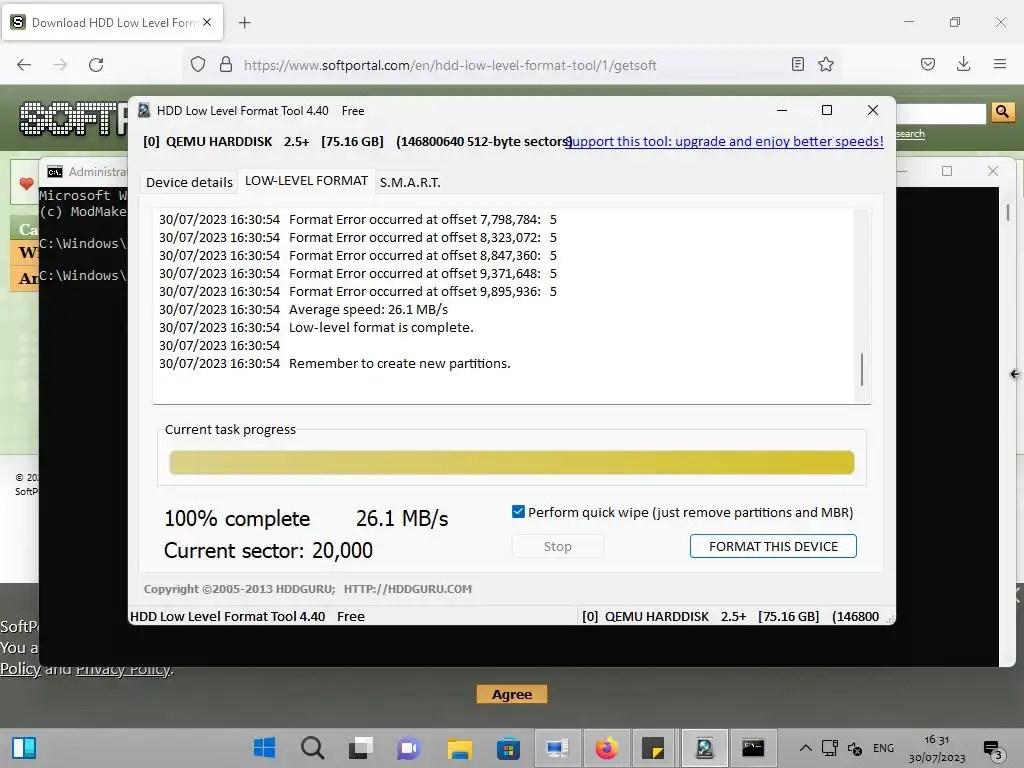Open Microsoft Store from taskbar
The height and width of the screenshot is (768, 1024).
[508, 748]
